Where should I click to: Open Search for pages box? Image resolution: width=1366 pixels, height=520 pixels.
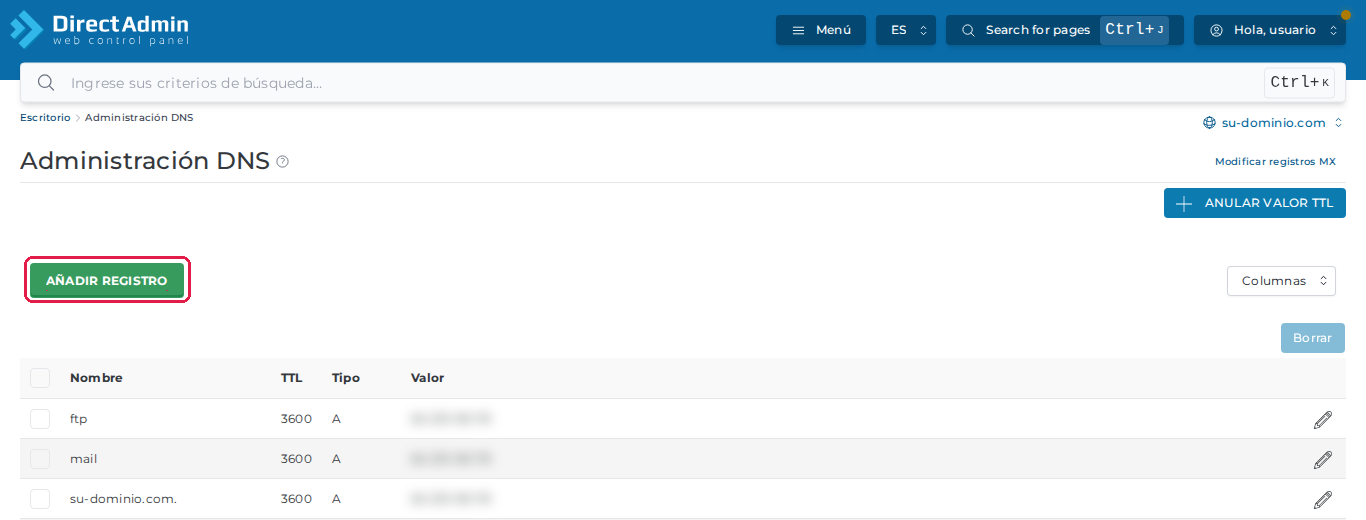(1065, 30)
